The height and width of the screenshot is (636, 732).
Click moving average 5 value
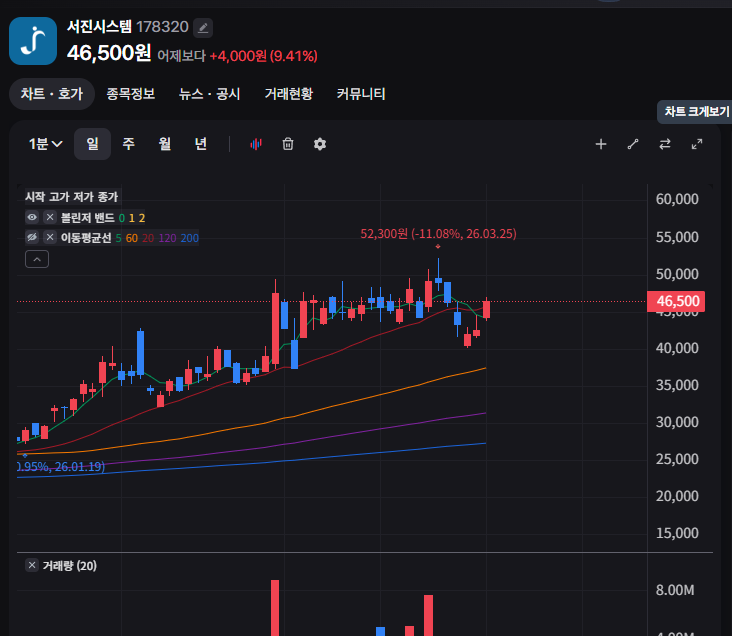(x=119, y=238)
